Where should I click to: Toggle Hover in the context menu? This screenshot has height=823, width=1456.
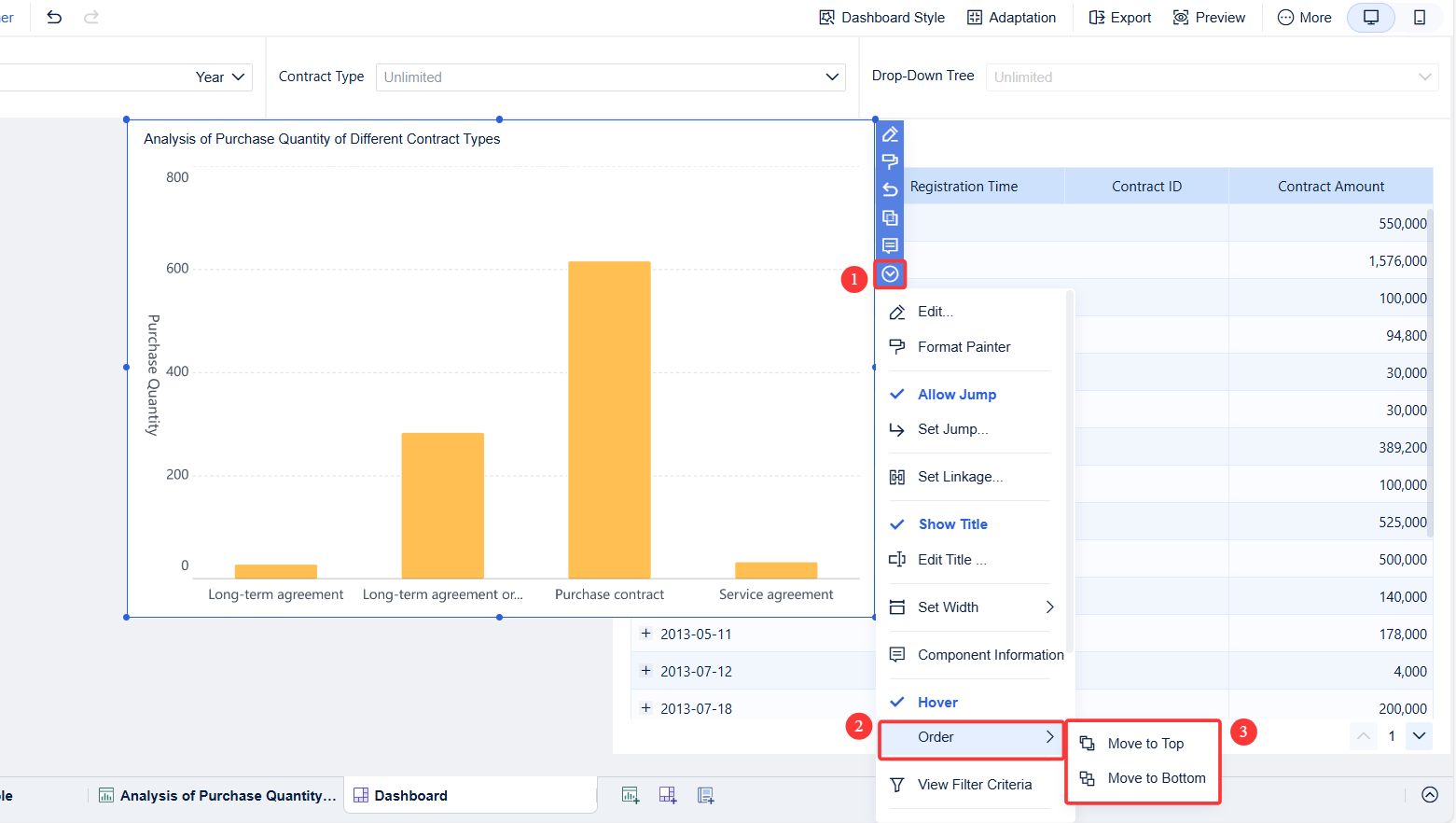(936, 702)
